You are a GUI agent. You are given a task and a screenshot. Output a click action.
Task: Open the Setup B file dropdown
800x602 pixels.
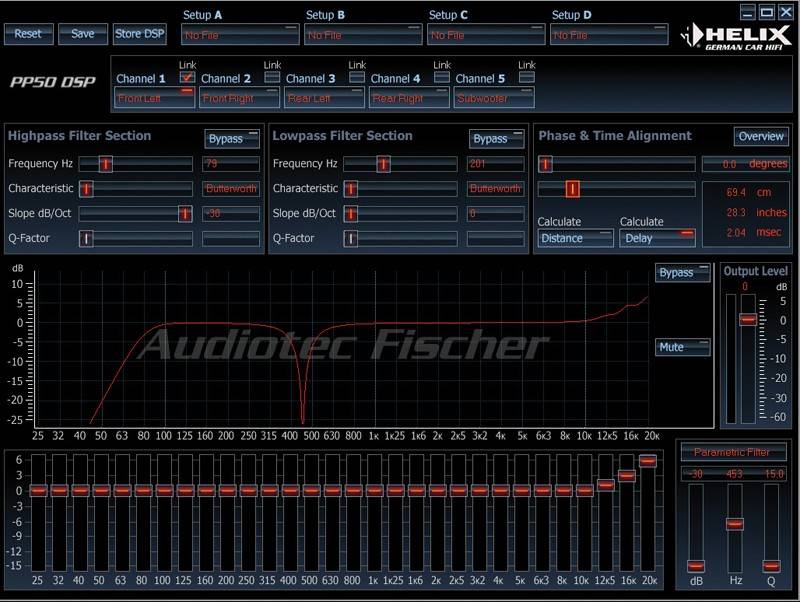coord(363,35)
